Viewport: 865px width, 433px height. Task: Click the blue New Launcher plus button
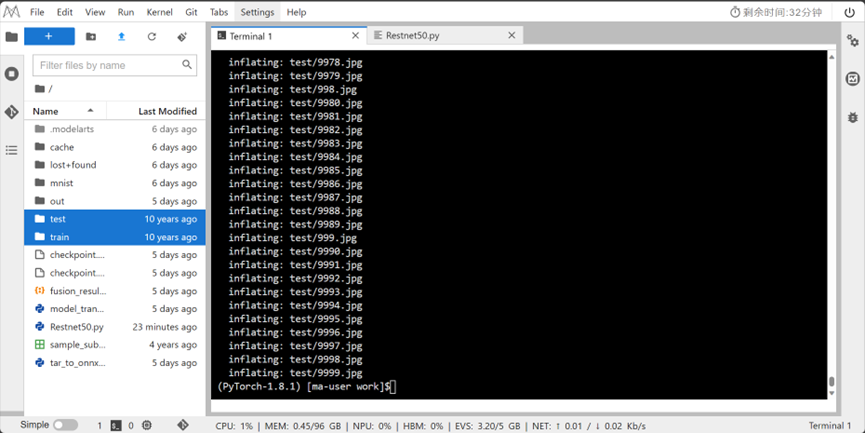[x=49, y=36]
